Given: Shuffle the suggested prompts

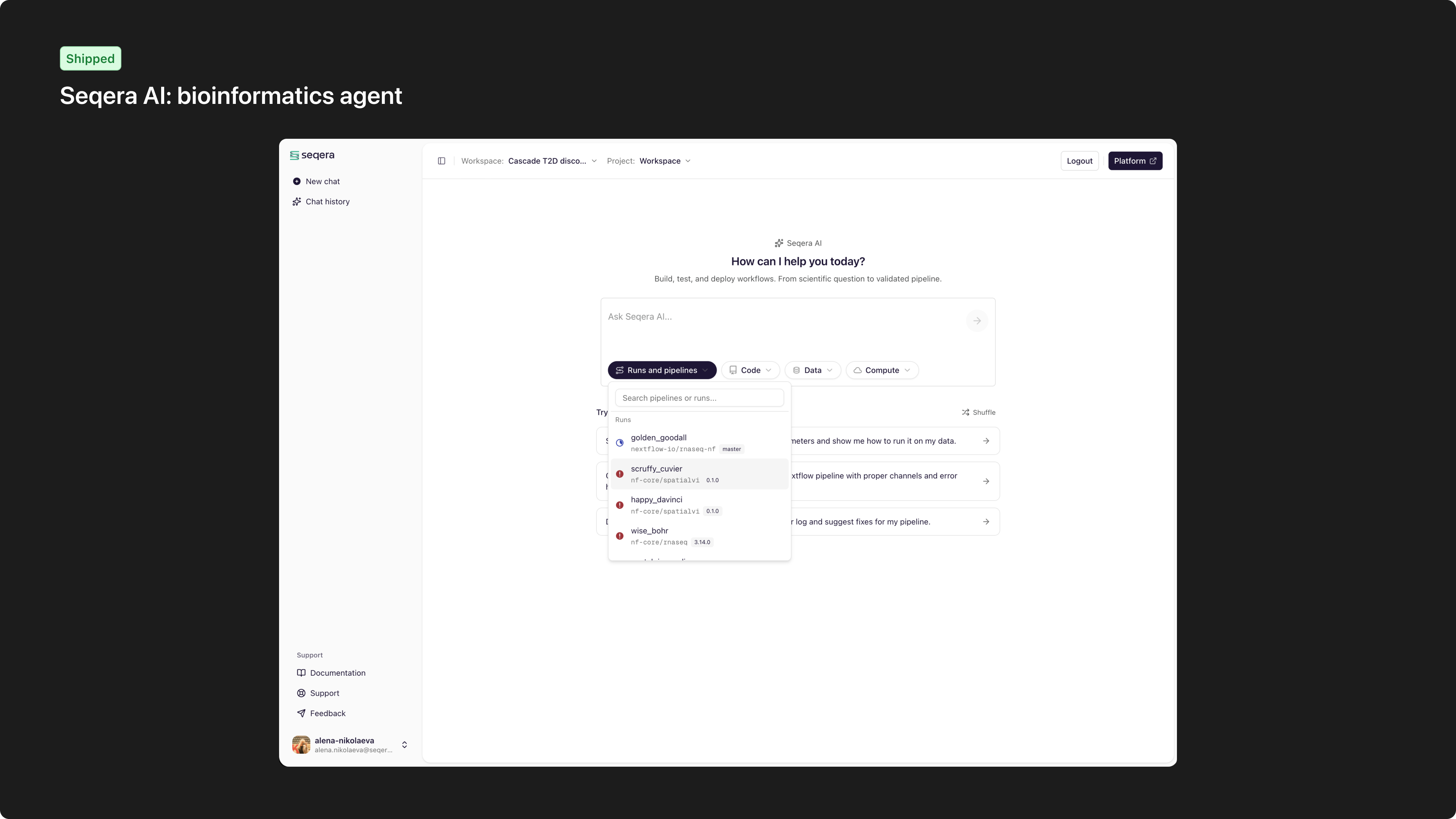Looking at the screenshot, I should 978,412.
